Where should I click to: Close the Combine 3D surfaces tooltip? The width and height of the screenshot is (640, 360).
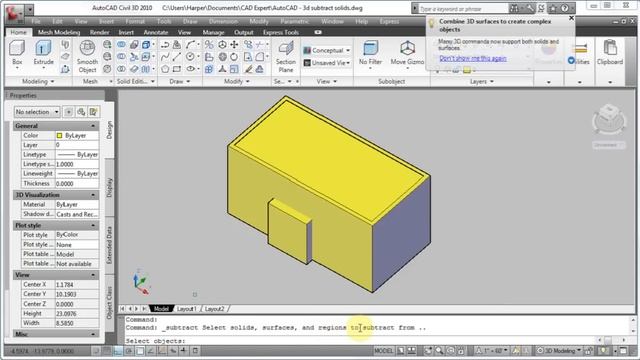coord(571,18)
